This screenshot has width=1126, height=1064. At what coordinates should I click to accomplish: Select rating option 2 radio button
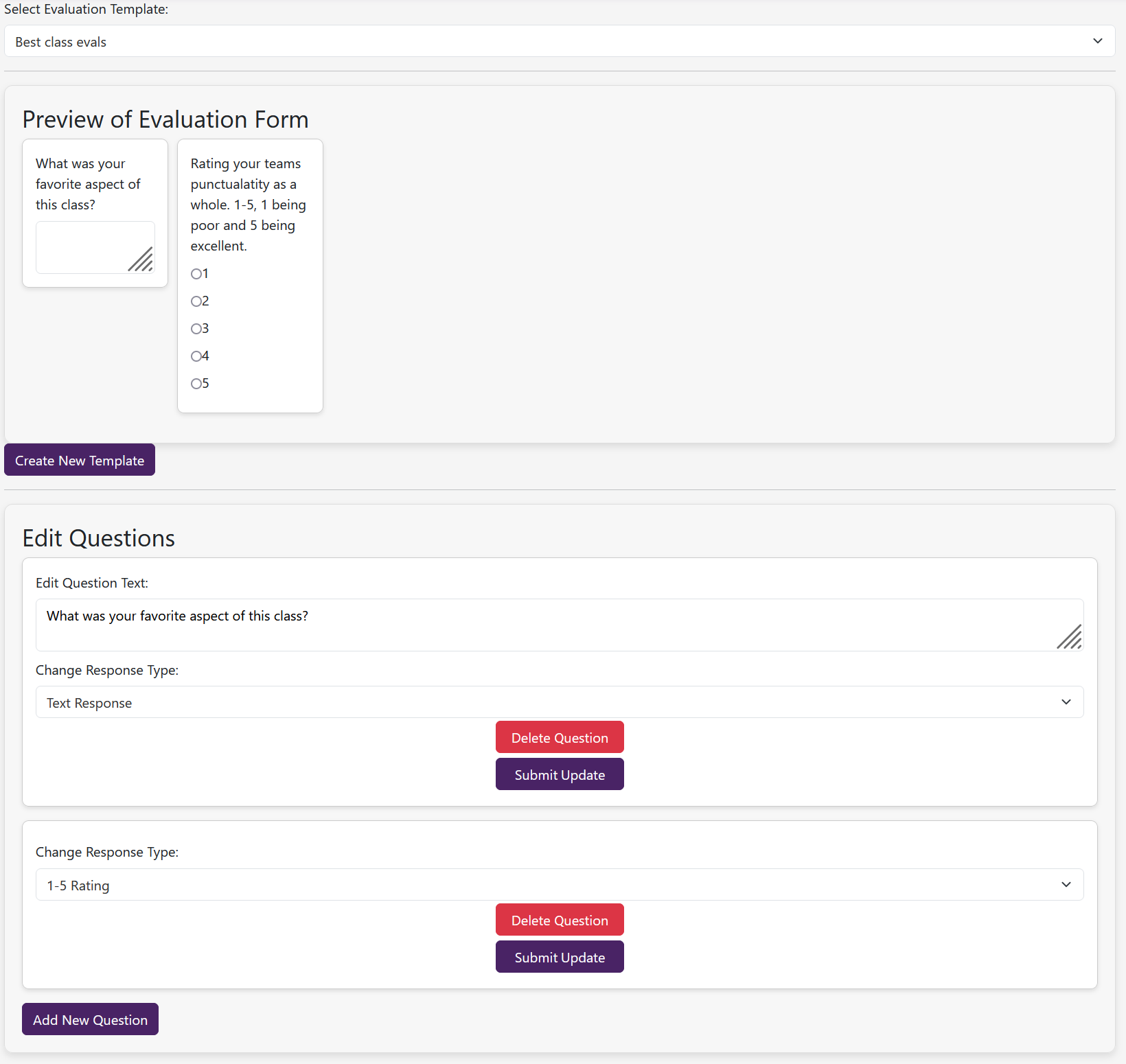(196, 301)
